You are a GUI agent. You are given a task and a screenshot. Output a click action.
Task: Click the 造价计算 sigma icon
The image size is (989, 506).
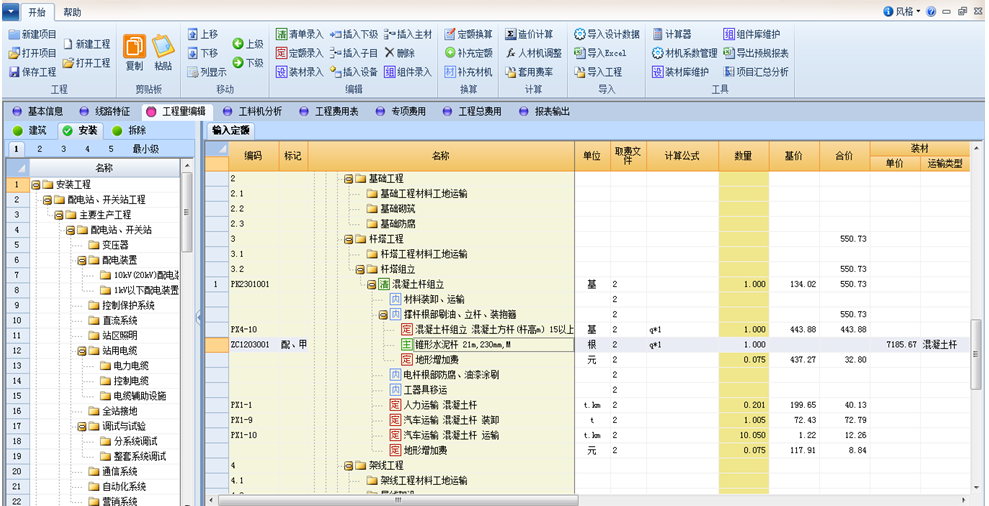tap(510, 34)
